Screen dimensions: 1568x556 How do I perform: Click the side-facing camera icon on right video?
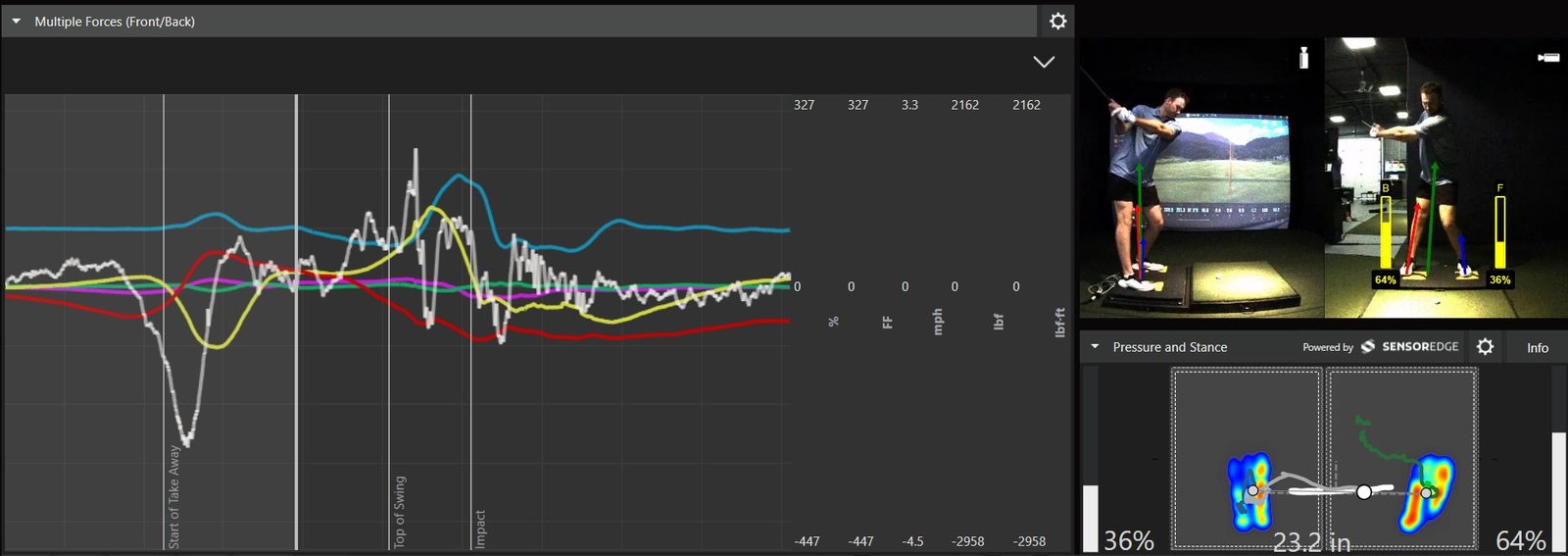tap(1548, 57)
